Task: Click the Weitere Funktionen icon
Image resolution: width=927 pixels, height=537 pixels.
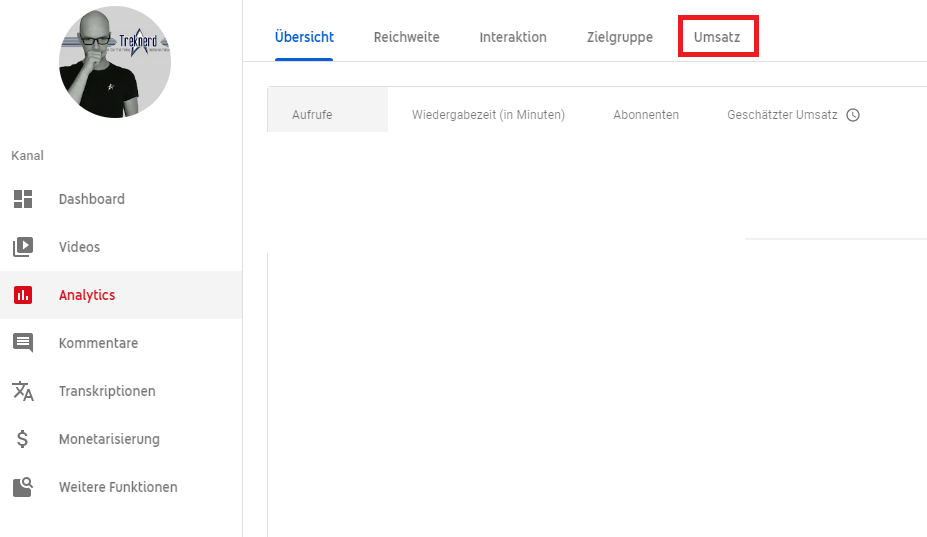Action: point(23,487)
